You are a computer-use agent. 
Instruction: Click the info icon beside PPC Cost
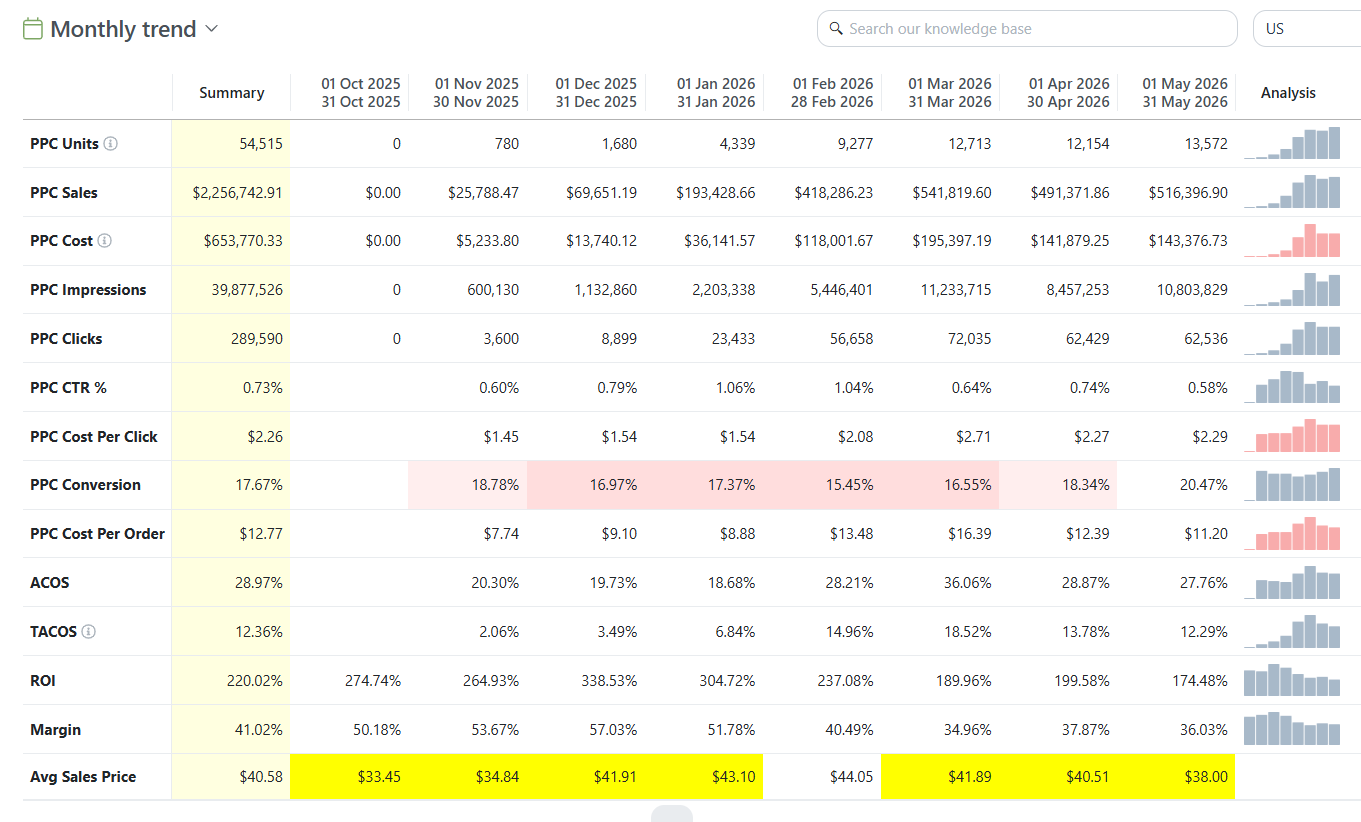tap(105, 241)
